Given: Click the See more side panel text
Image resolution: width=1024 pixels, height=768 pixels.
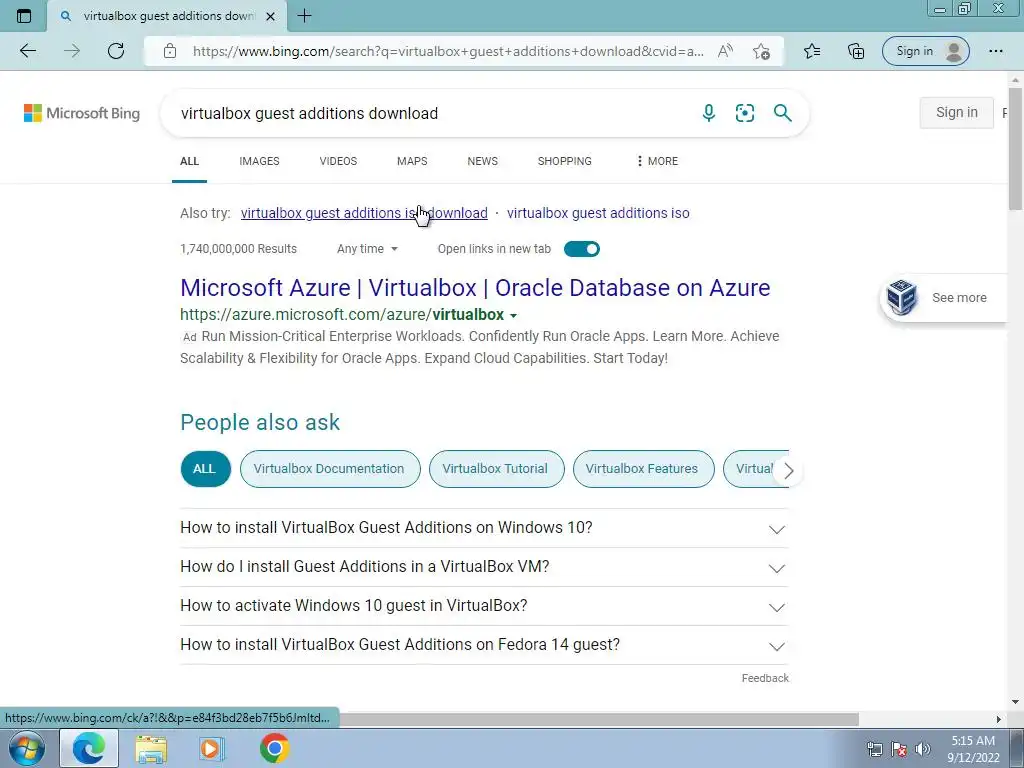Looking at the screenshot, I should point(959,298).
